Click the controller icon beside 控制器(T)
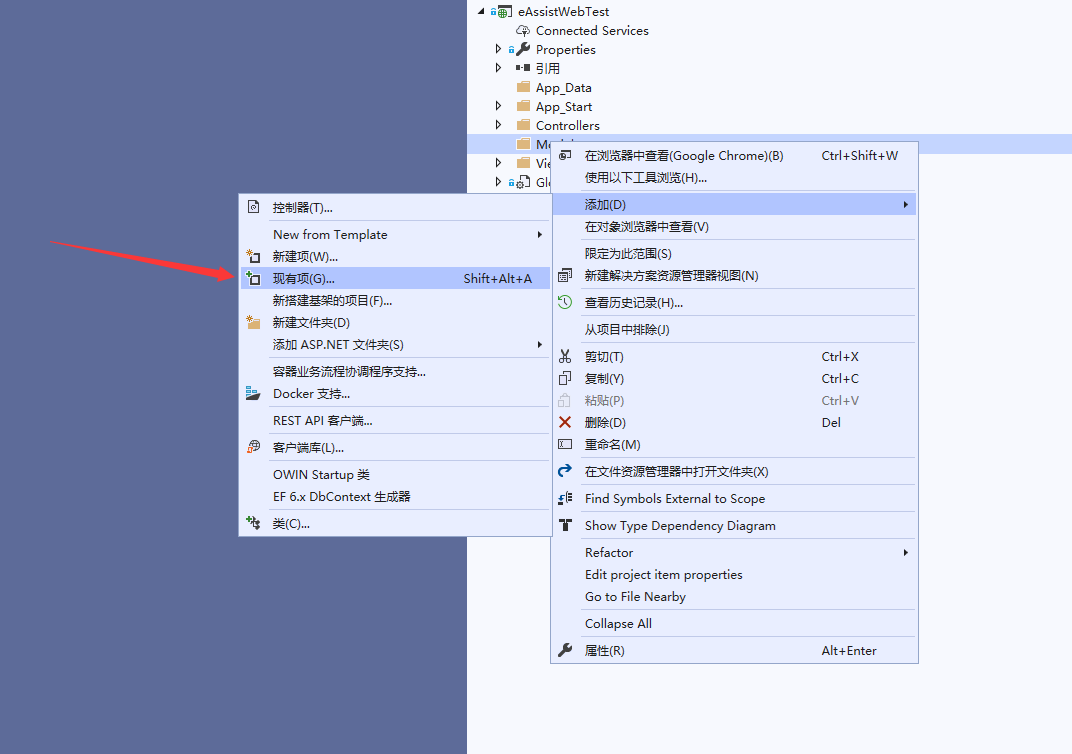 click(x=253, y=208)
